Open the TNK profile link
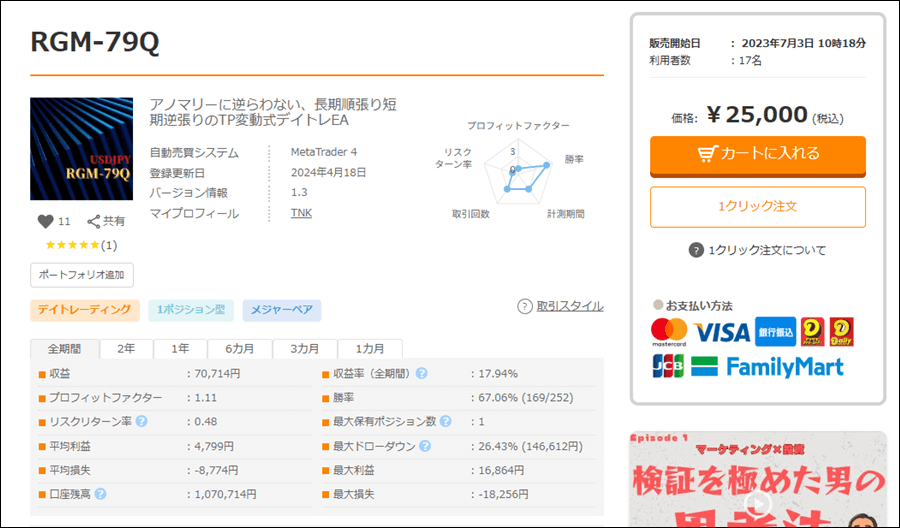 pos(300,213)
